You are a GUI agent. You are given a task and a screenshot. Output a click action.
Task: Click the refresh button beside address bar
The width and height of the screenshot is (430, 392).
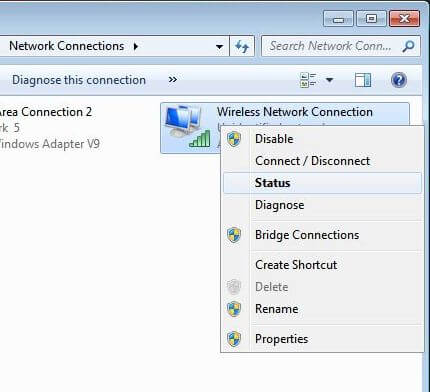242,46
